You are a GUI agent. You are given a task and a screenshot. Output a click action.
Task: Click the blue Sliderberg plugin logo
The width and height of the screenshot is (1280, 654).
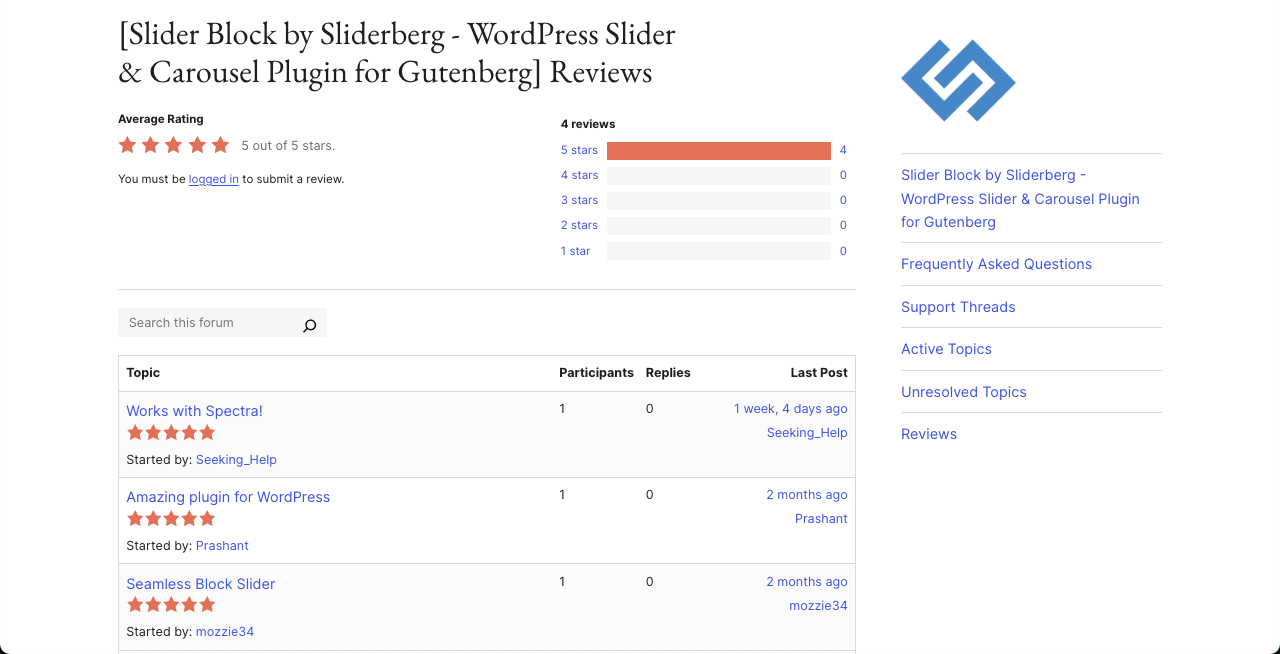click(958, 80)
